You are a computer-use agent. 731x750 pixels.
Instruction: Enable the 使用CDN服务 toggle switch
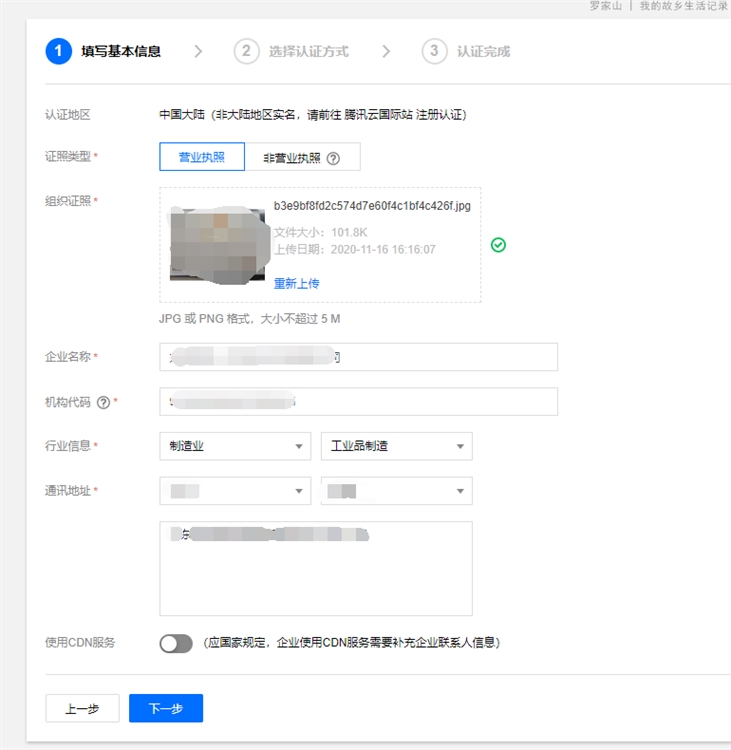(x=176, y=643)
